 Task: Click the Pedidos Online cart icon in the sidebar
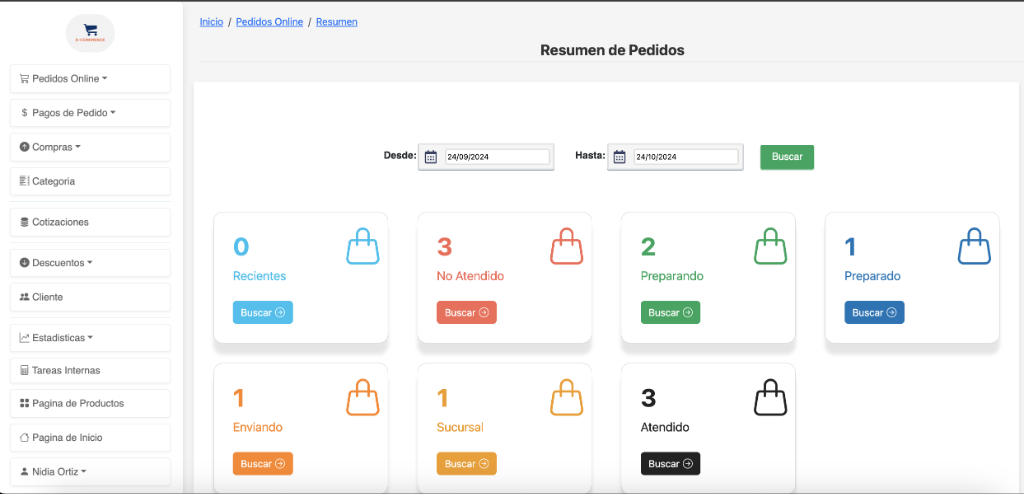click(x=24, y=78)
